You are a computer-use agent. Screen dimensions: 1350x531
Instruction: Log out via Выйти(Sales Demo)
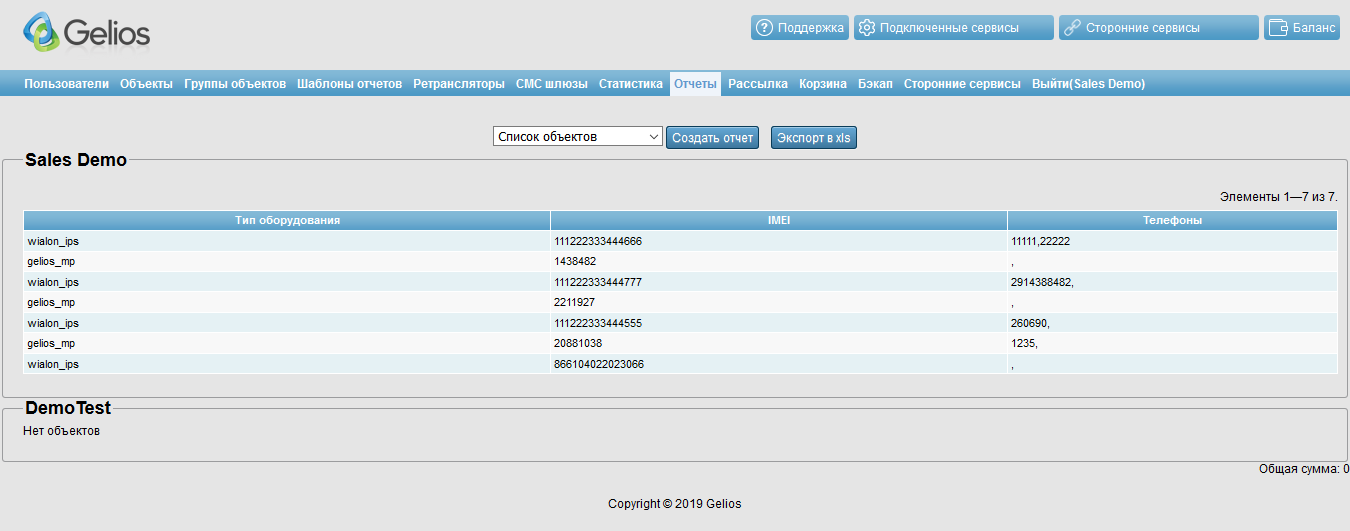[1088, 84]
